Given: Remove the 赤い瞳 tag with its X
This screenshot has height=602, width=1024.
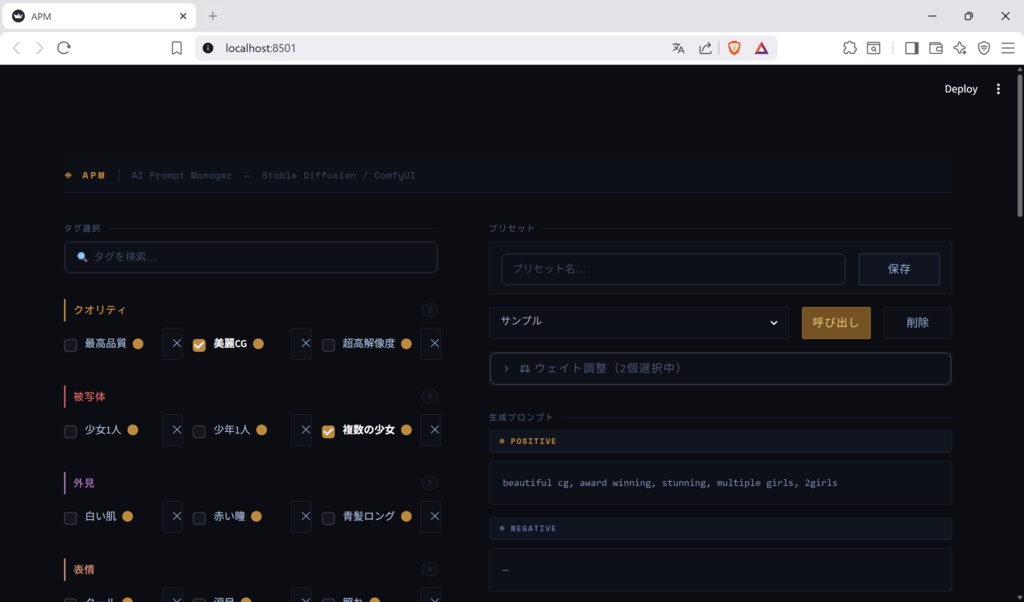Looking at the screenshot, I should (301, 516).
